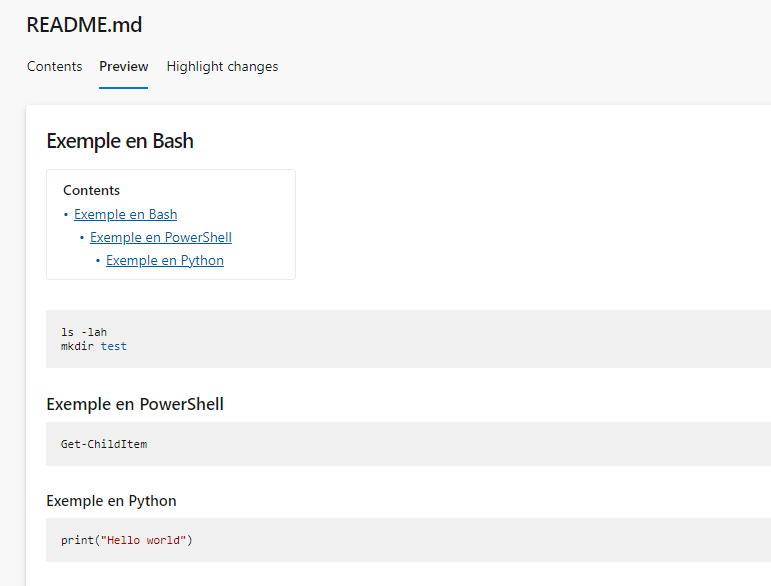Click bullet beside Exemple en PowerShell link

(x=82, y=237)
